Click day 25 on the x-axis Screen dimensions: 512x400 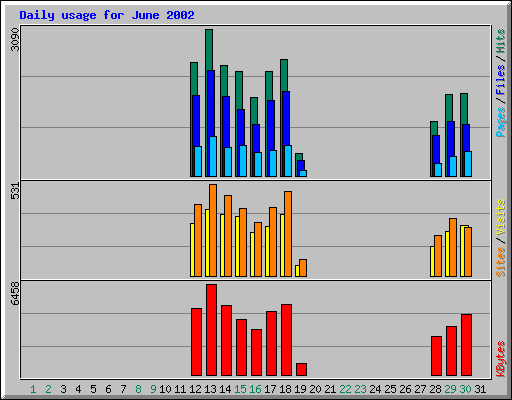(x=390, y=389)
